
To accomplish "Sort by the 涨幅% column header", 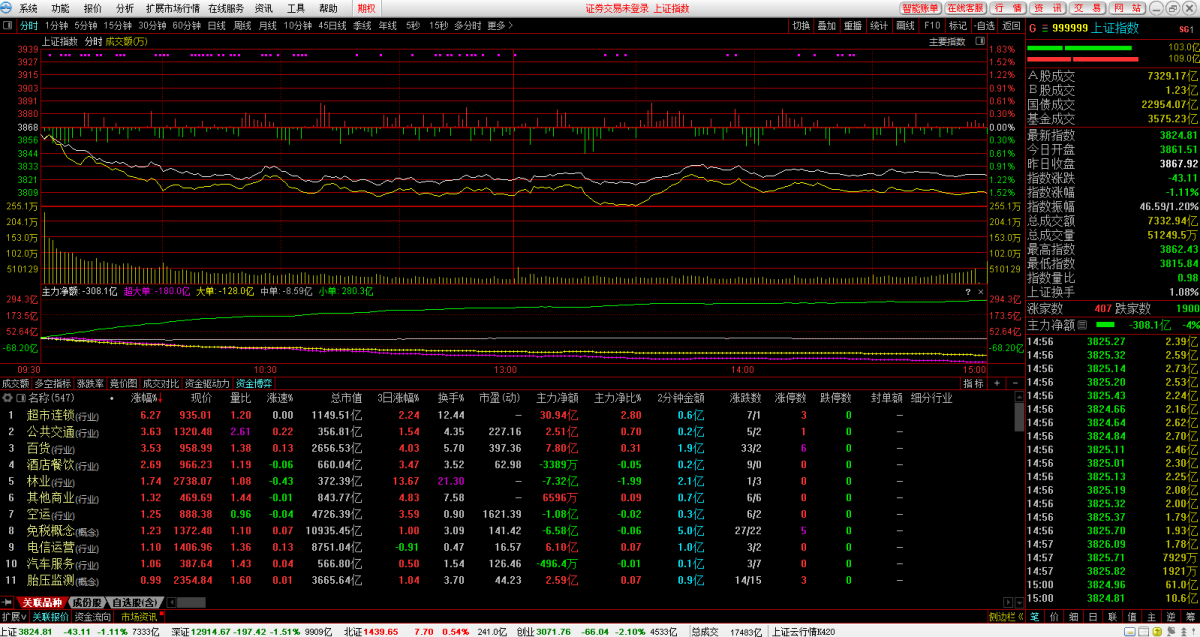I will click(146, 397).
